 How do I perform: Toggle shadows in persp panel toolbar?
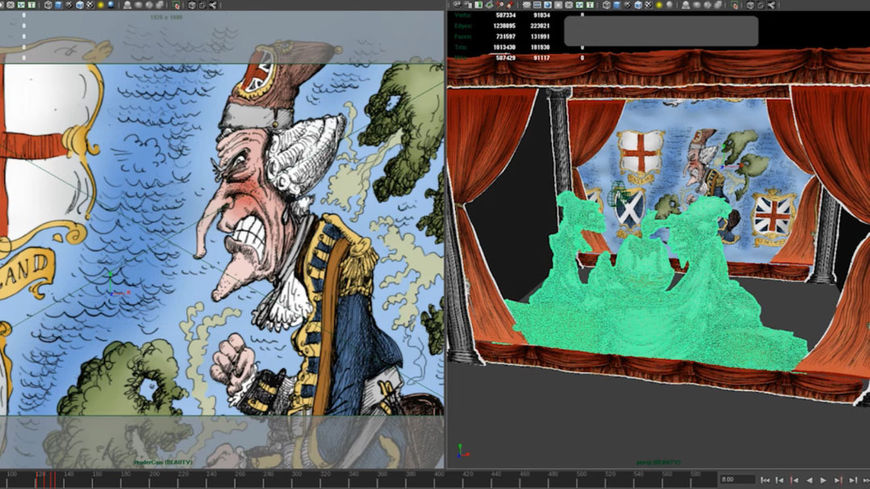point(669,4)
